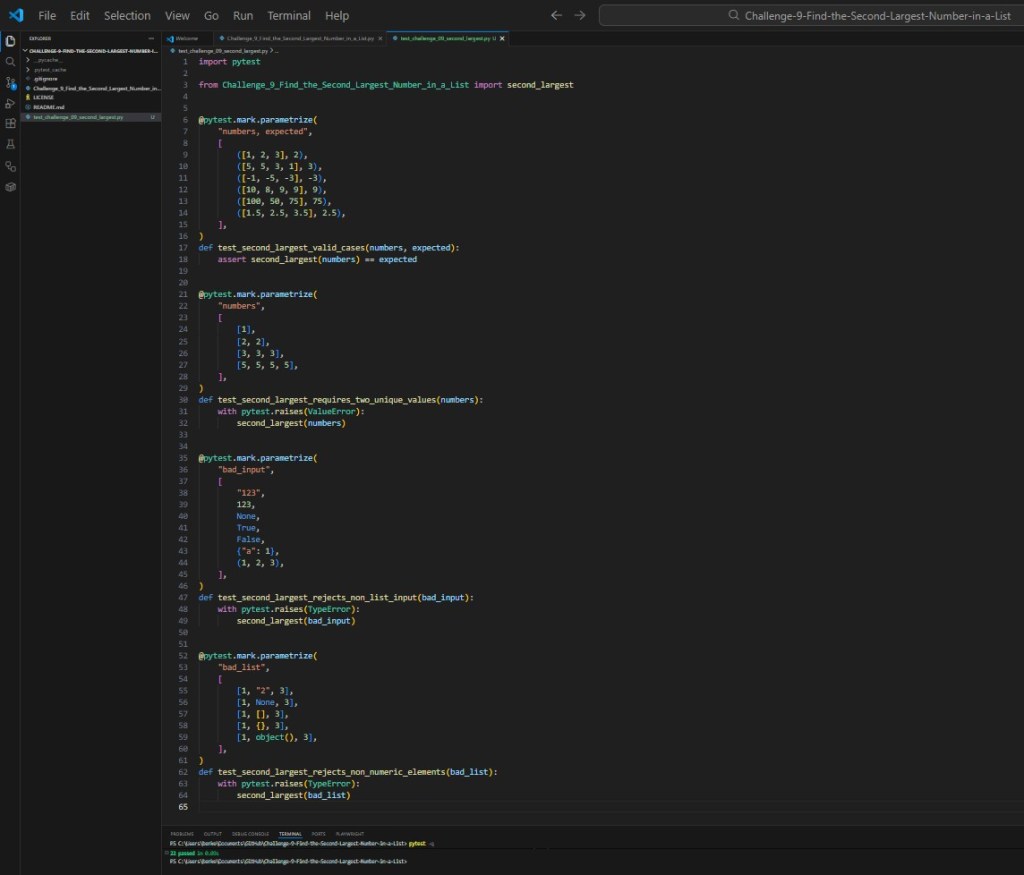This screenshot has height=875, width=1024.
Task: Switch to the Problems panel tab
Action: click(181, 833)
